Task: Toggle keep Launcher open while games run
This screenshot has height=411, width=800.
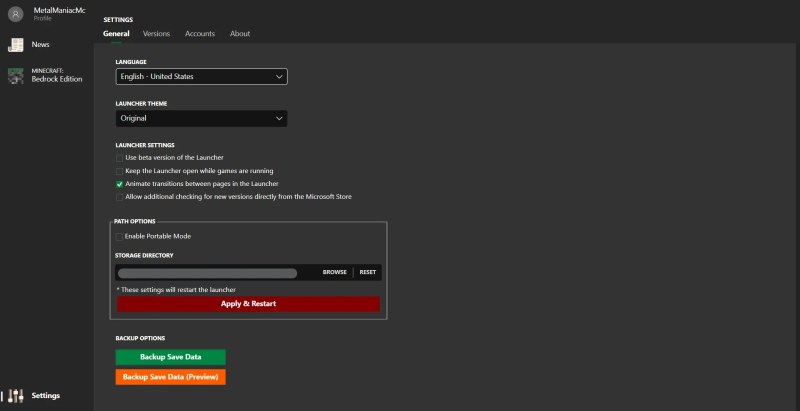Action: pos(119,171)
